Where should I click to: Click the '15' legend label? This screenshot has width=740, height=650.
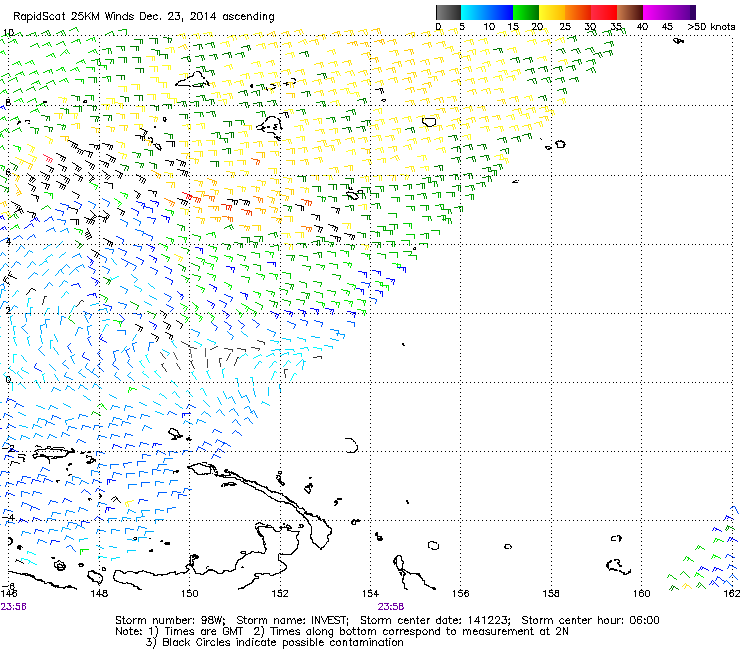(x=513, y=27)
